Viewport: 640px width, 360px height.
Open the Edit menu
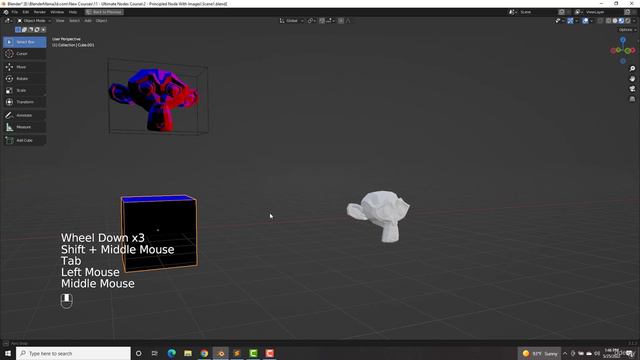coord(26,12)
